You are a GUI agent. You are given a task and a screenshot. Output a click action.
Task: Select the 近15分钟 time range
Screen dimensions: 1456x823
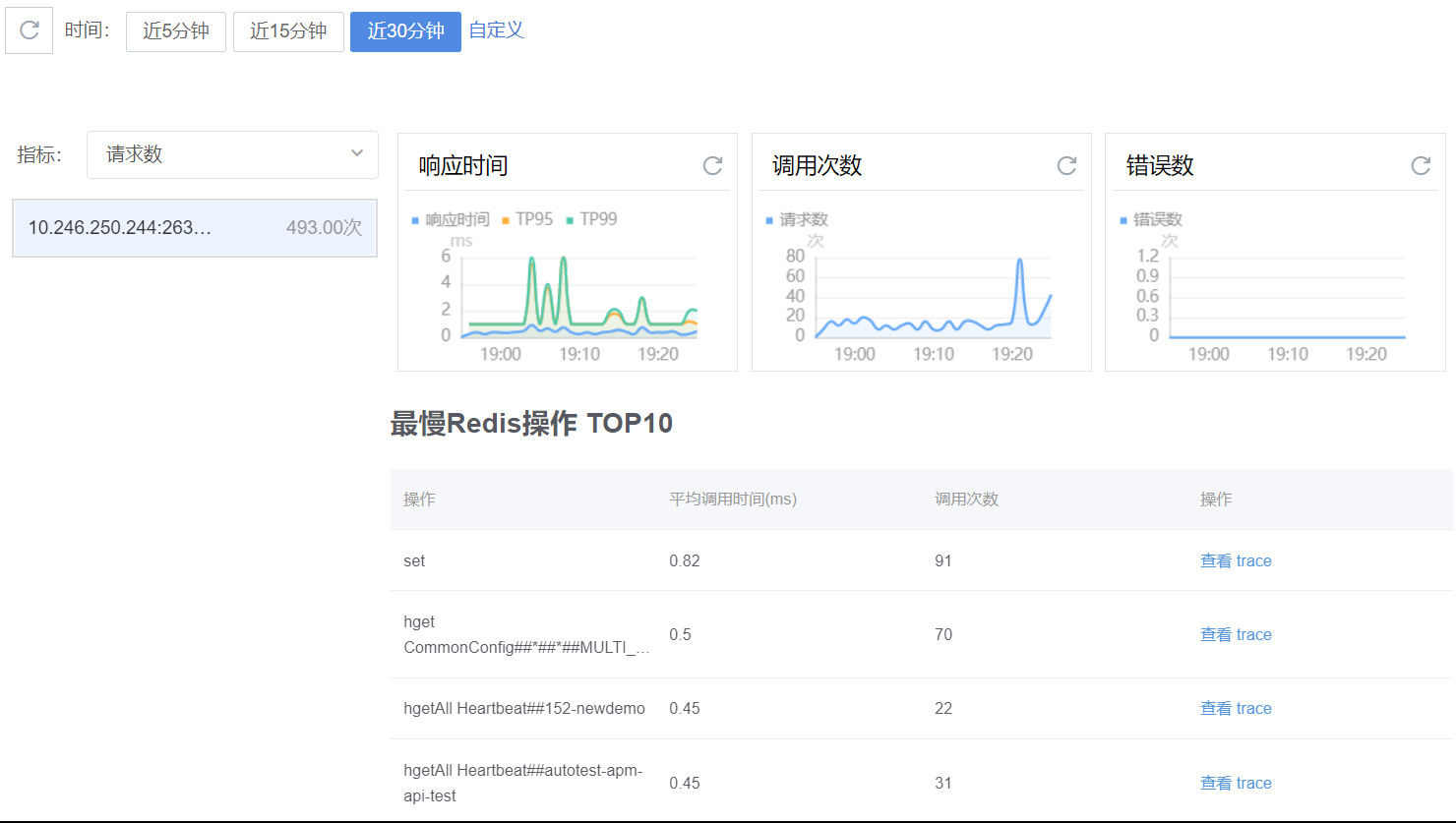click(x=288, y=31)
